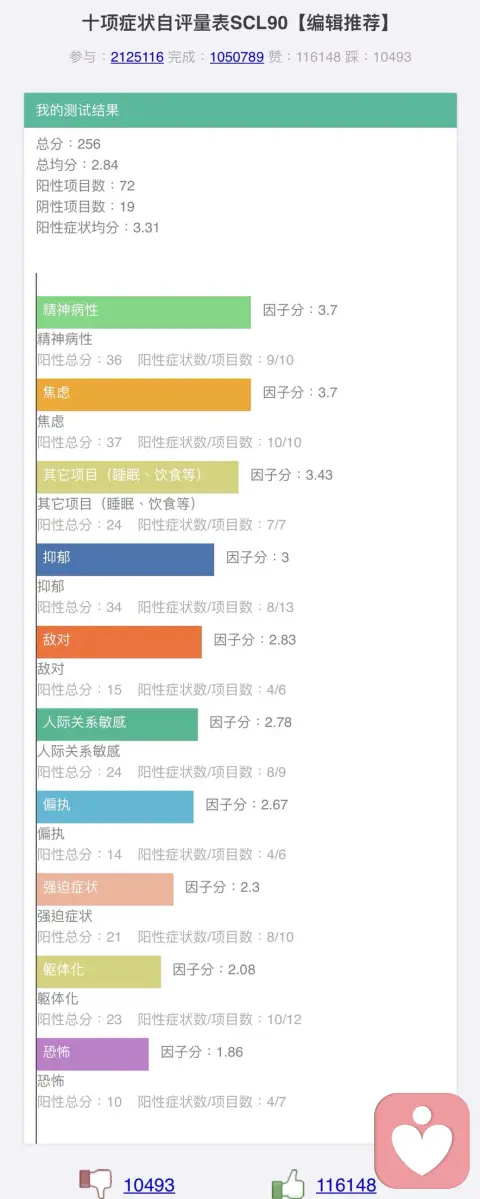Click the orange-red 敌对 bar

(x=119, y=642)
